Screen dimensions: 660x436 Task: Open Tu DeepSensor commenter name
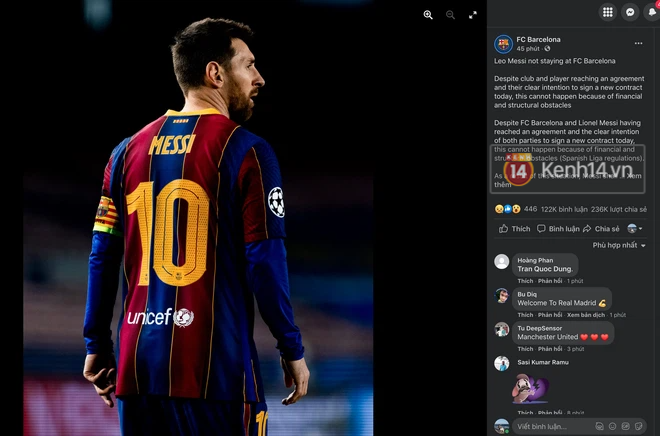click(x=540, y=328)
